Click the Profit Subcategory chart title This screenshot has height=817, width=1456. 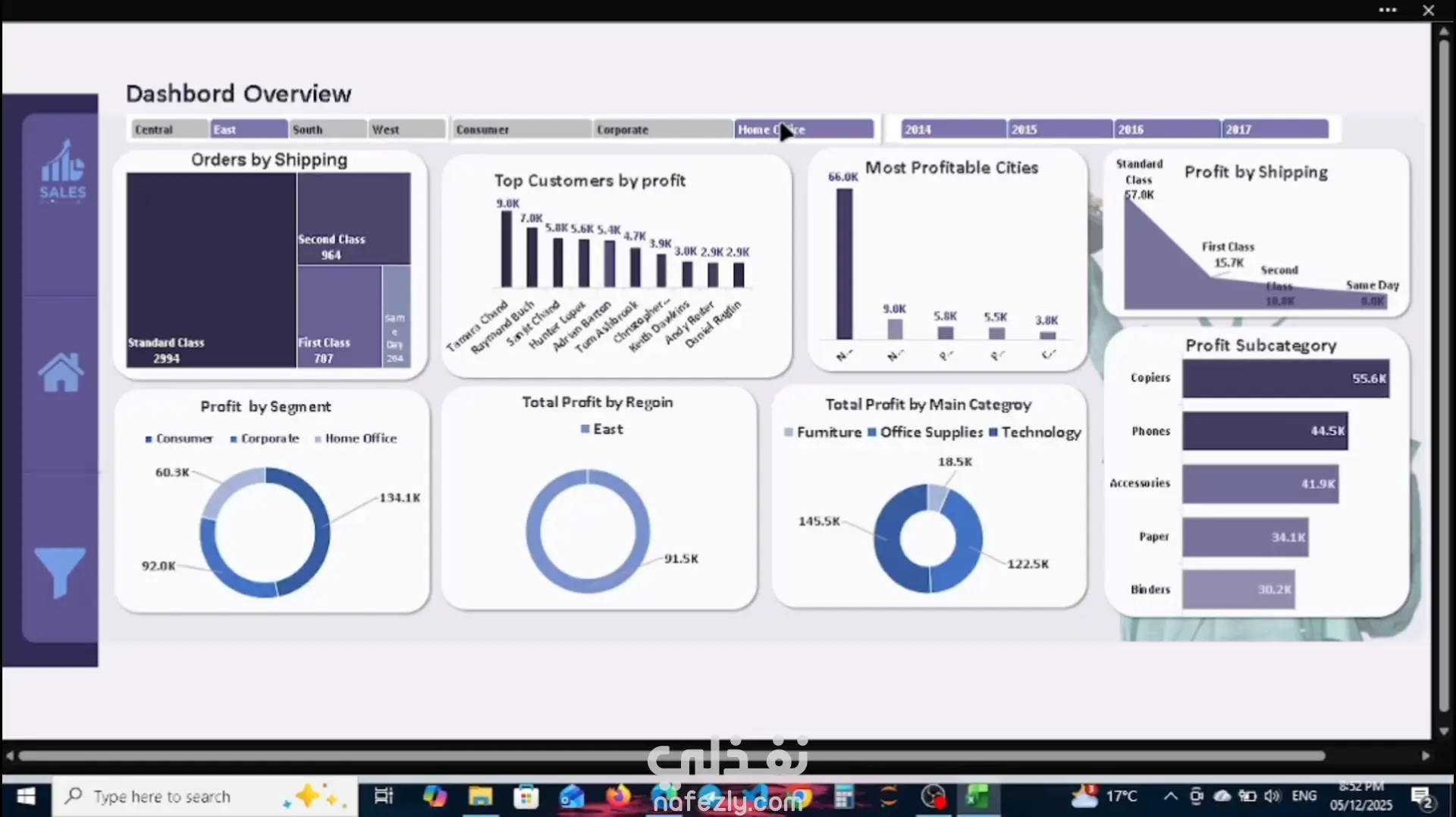1261,346
